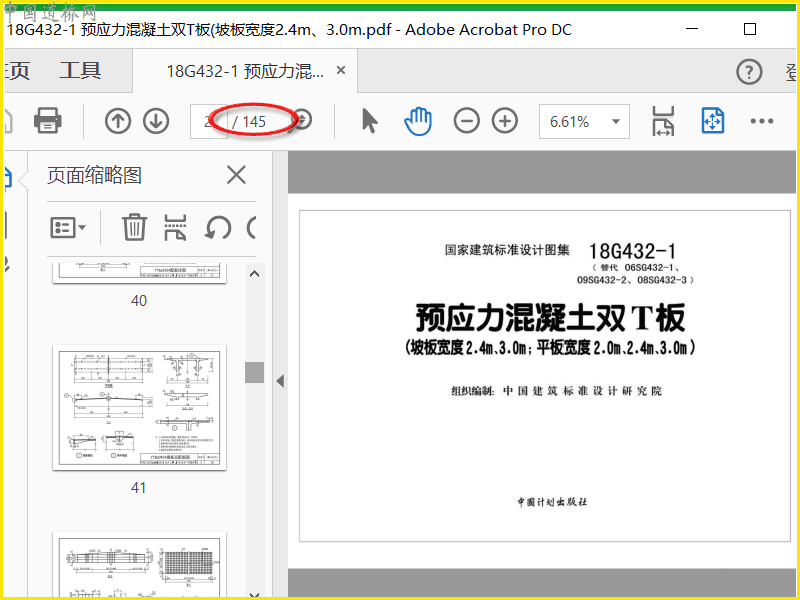
Task: Select the arrow Selection tool
Action: [369, 121]
